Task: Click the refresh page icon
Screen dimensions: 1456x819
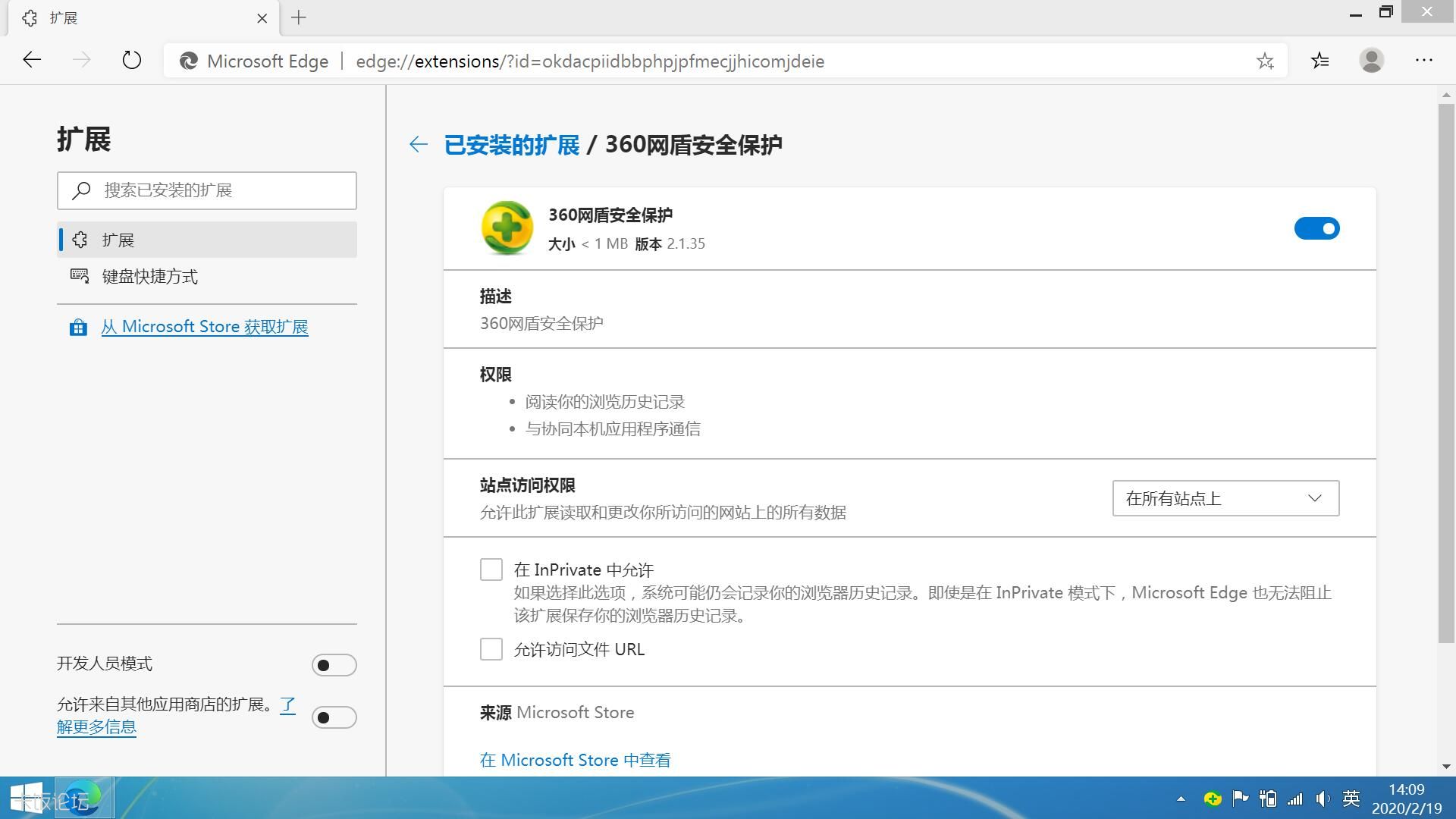Action: click(132, 61)
